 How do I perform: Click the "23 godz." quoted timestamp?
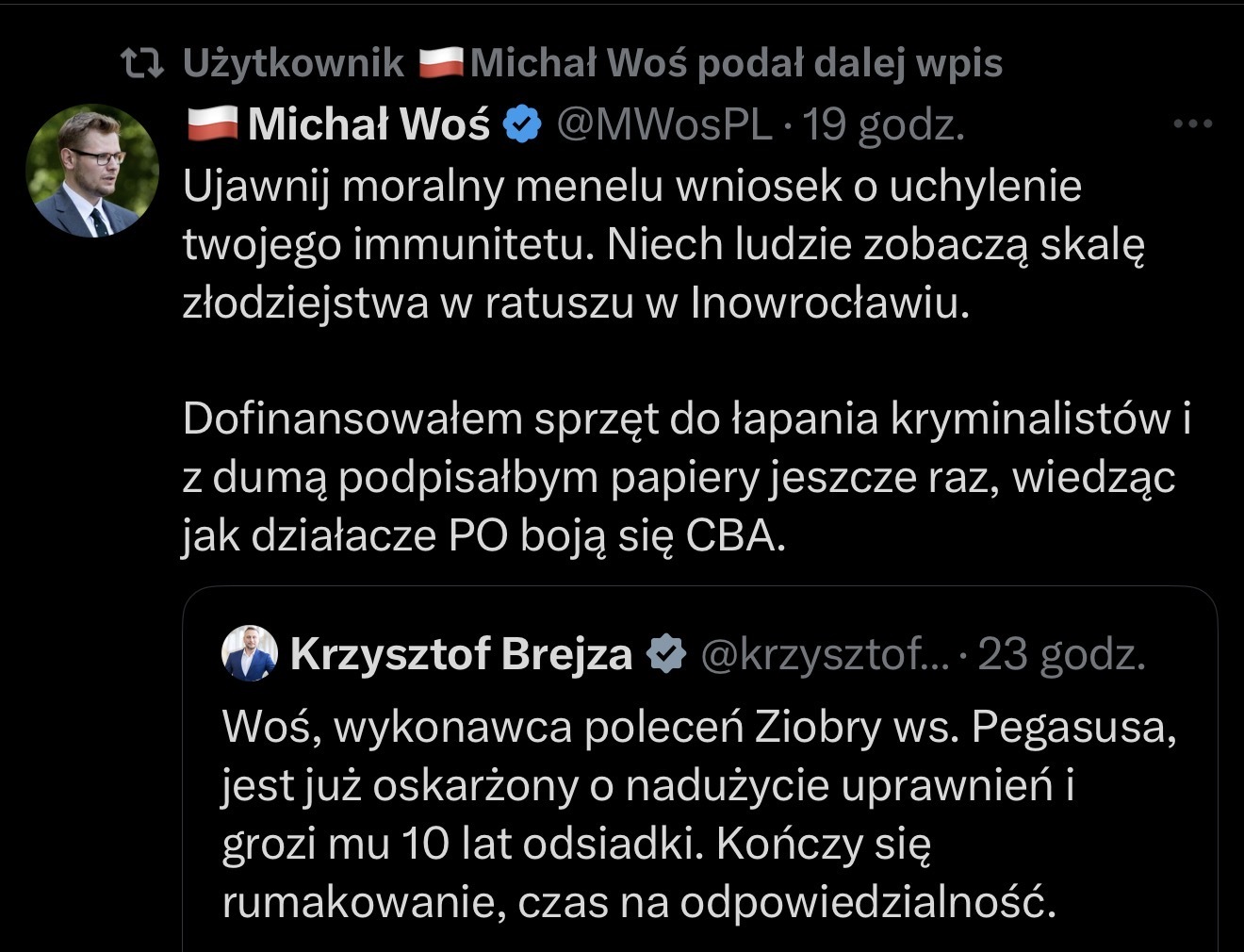(1061, 654)
